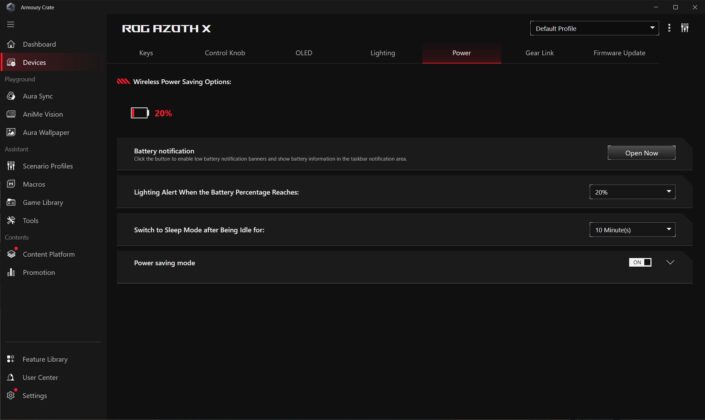This screenshot has height=420, width=705.
Task: Click the Dashboard home icon
Action: pos(11,44)
